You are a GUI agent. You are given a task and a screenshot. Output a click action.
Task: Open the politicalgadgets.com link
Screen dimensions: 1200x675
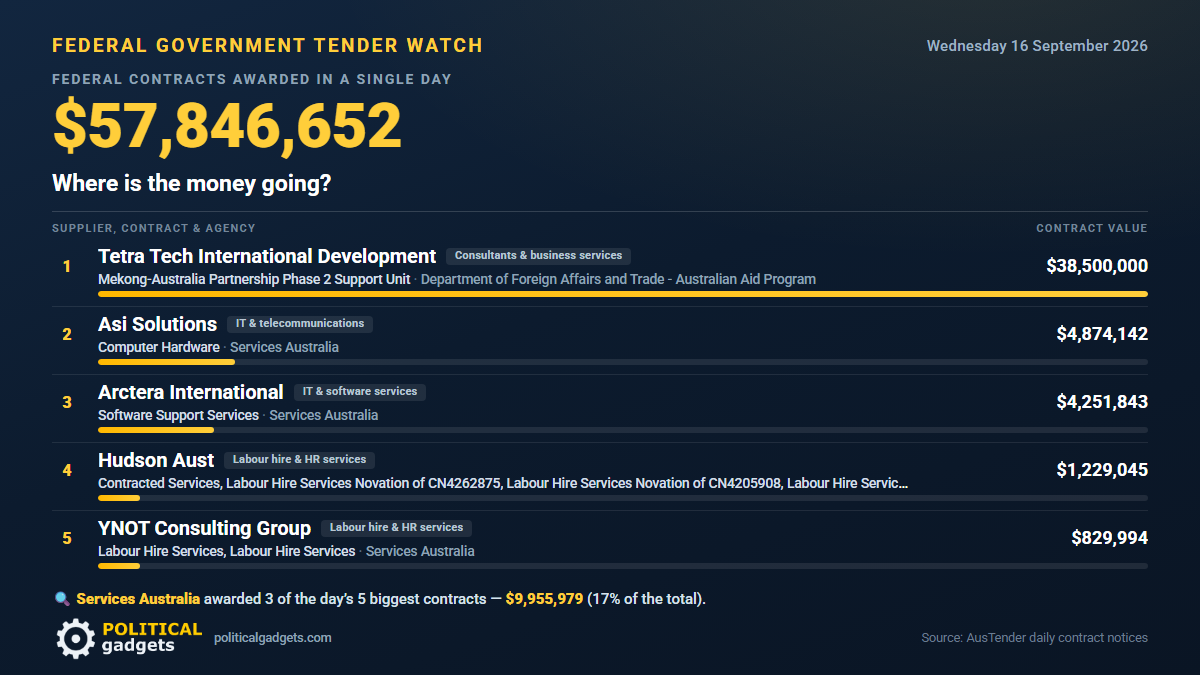pyautogui.click(x=273, y=638)
